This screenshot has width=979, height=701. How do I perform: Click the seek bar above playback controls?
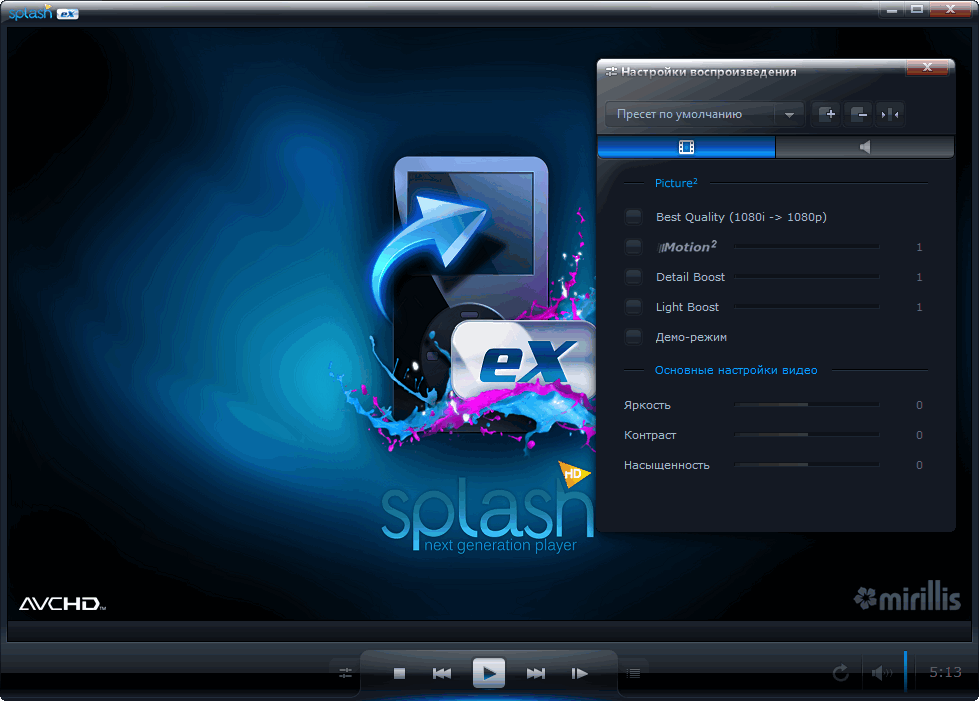tap(489, 632)
